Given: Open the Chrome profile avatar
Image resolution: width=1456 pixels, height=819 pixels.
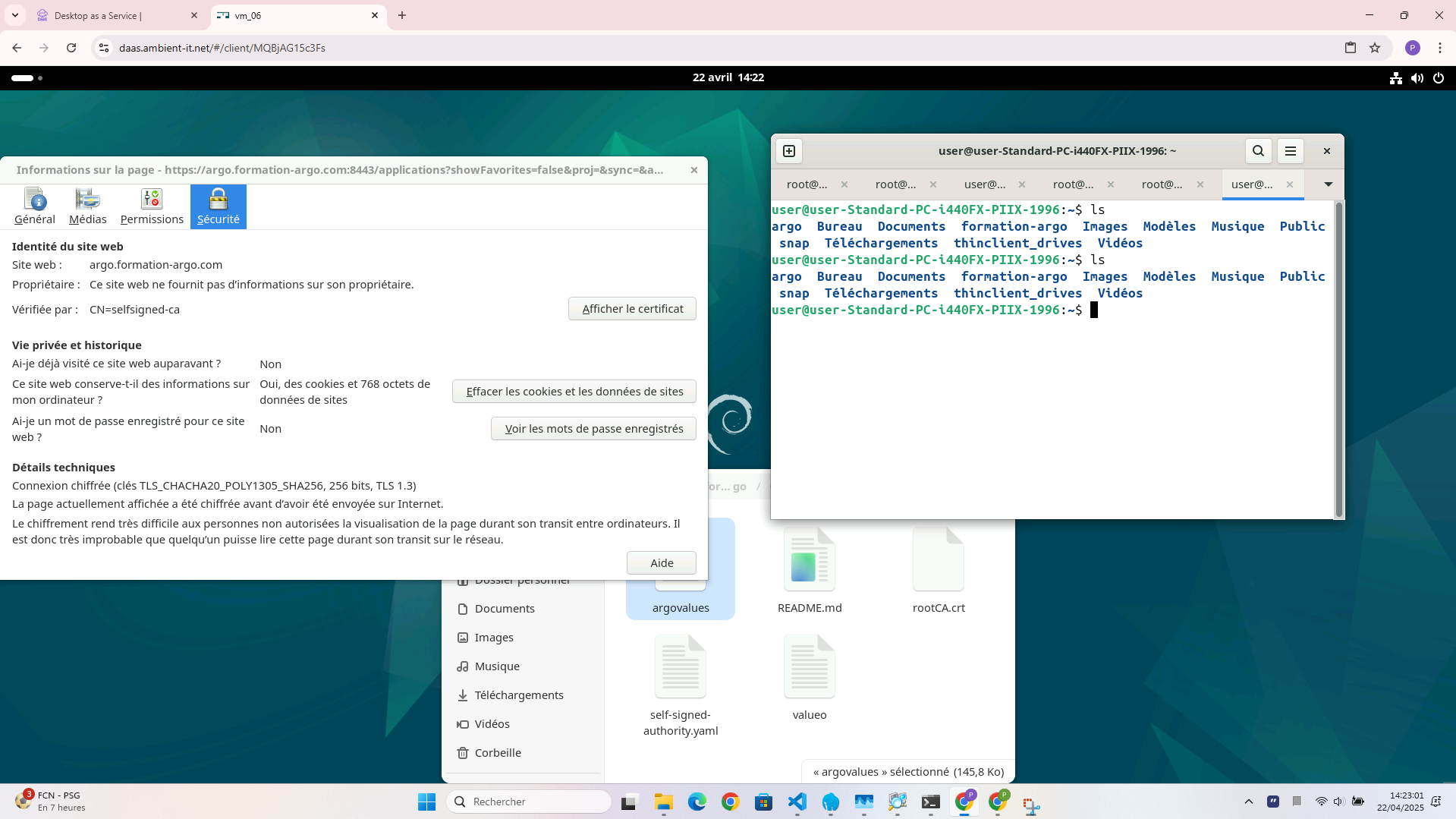Looking at the screenshot, I should tap(1412, 48).
